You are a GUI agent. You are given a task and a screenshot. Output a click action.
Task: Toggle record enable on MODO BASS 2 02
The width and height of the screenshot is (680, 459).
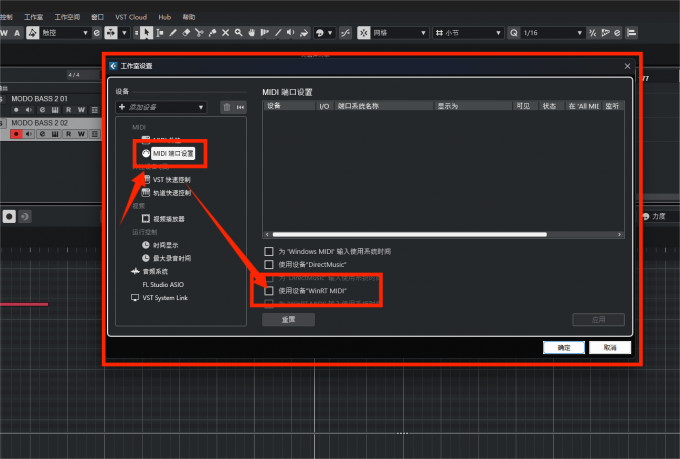click(x=16, y=134)
